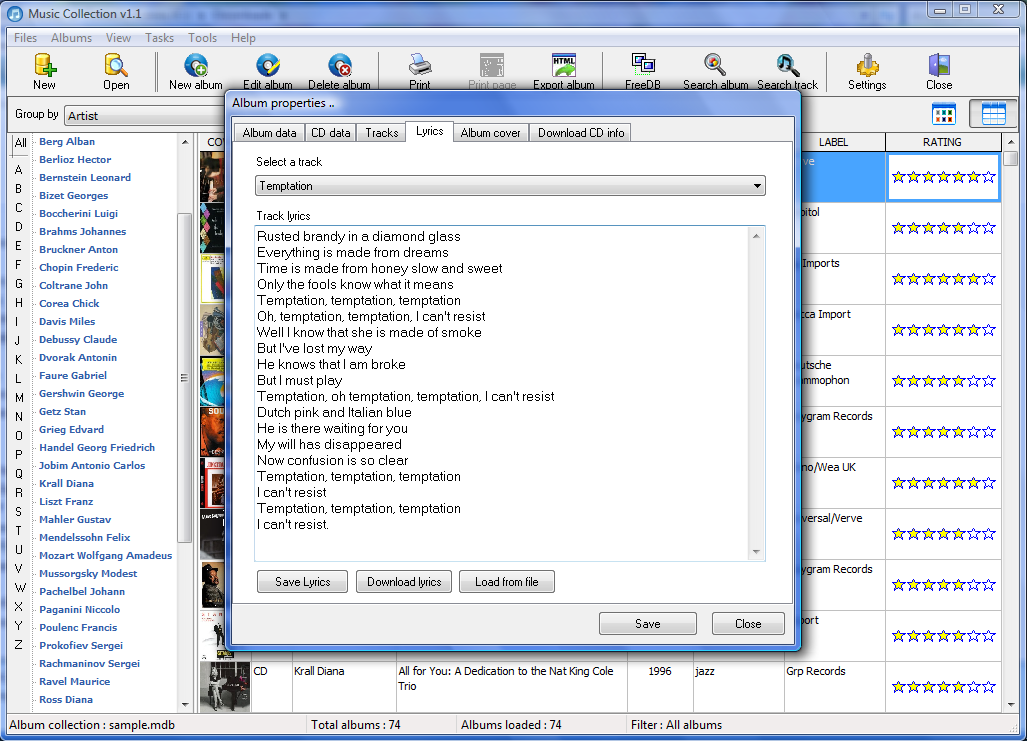Open the Download CD info tab
Screen dimensions: 1027x741
581,133
